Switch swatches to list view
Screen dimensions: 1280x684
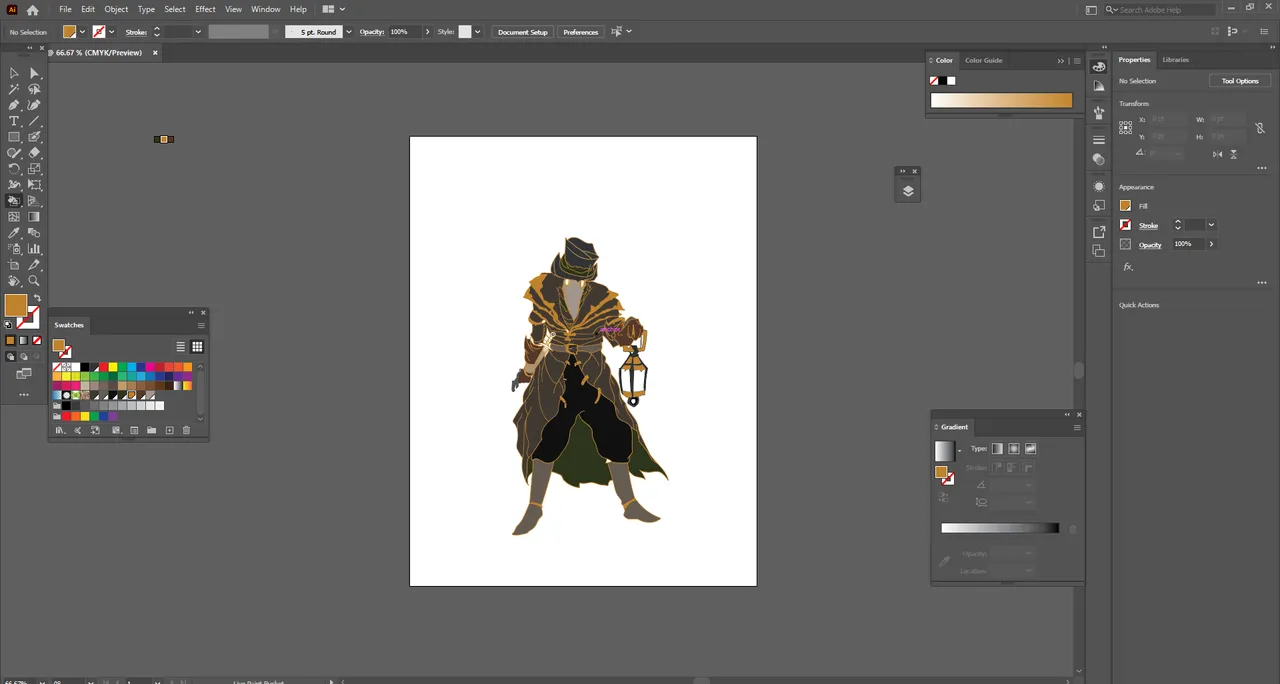[181, 347]
